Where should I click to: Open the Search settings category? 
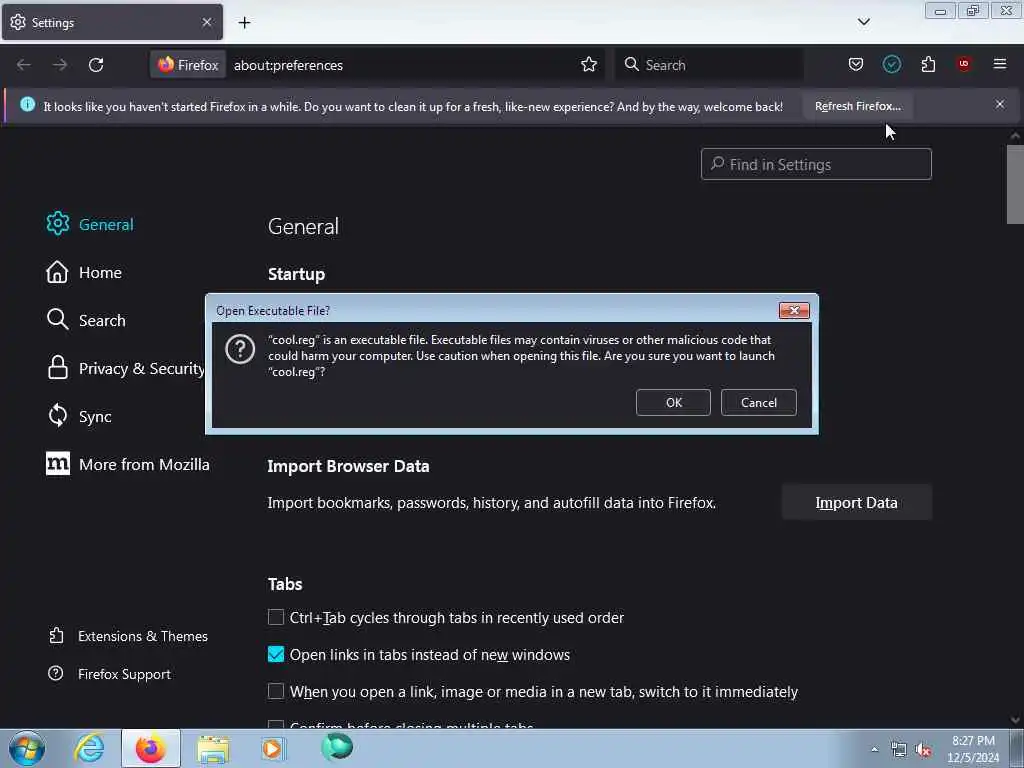(86, 320)
